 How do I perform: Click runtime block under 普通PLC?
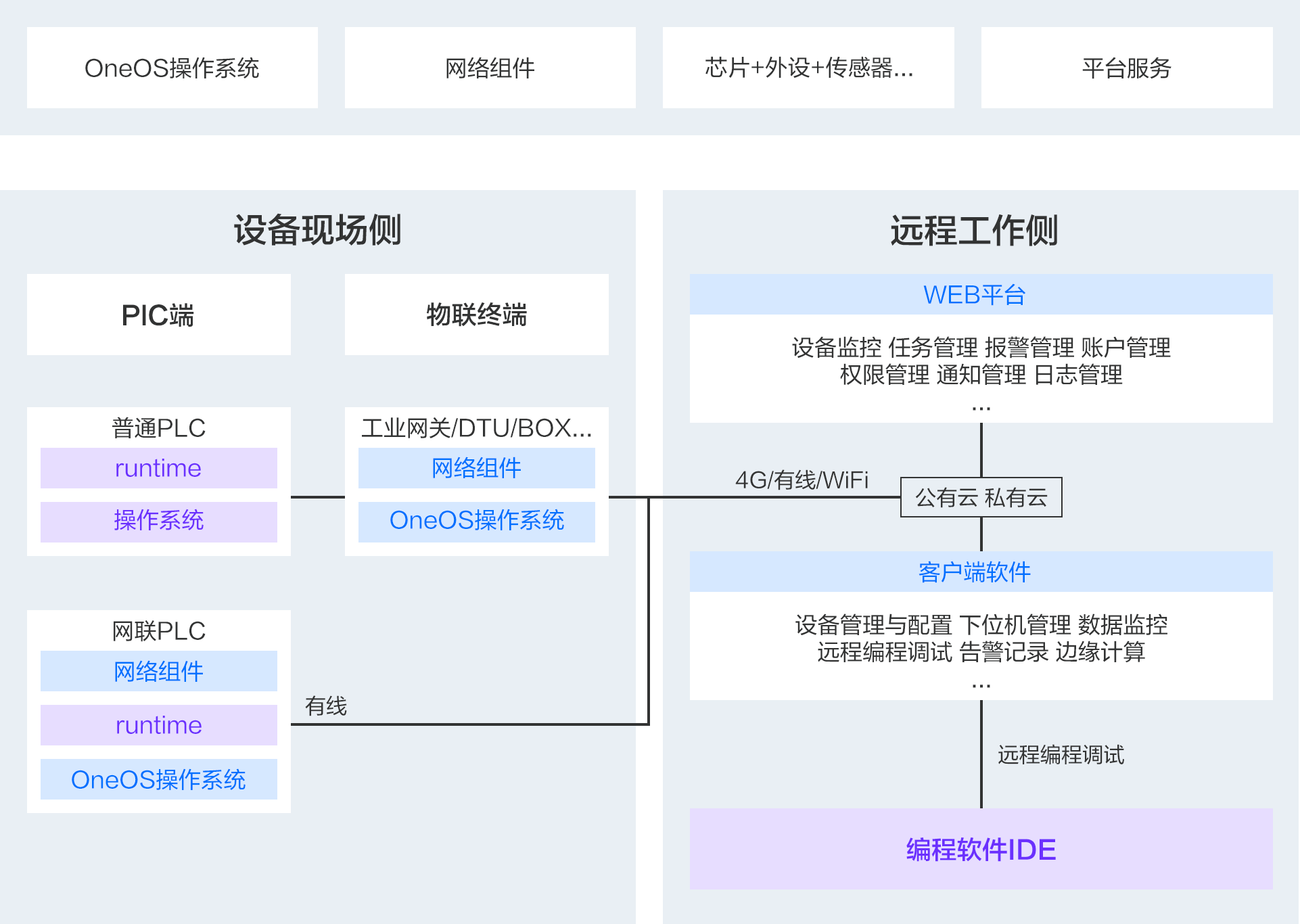[x=158, y=468]
